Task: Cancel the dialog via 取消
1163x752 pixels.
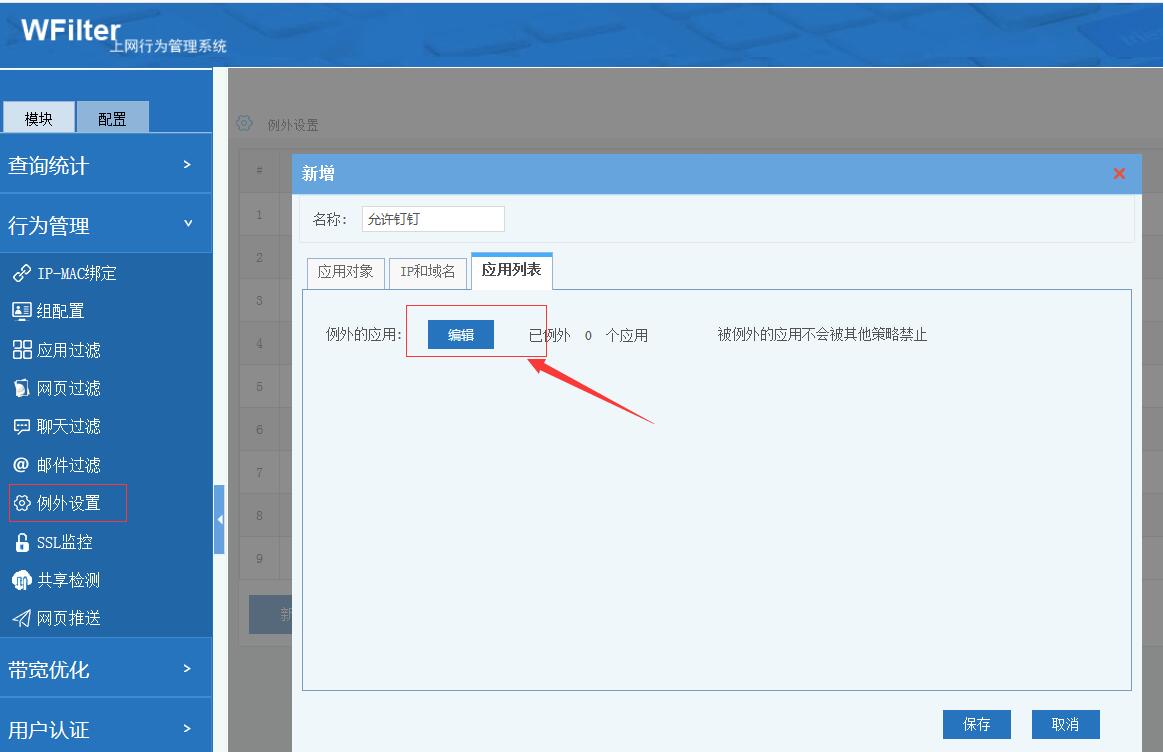Action: click(x=1065, y=724)
